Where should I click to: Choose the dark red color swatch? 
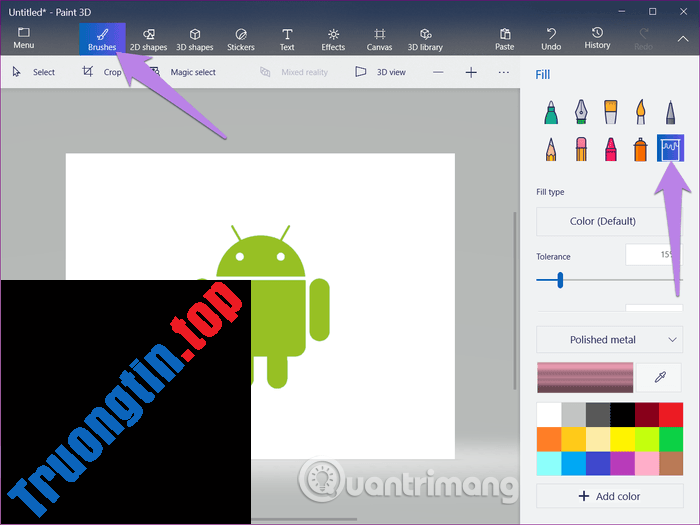(x=646, y=415)
